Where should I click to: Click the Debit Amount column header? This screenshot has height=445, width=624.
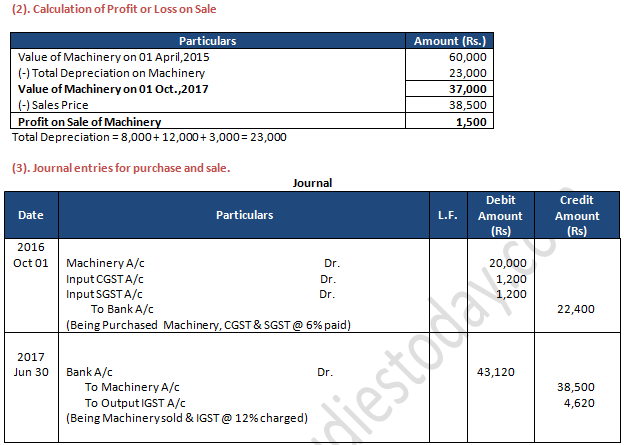click(x=500, y=215)
